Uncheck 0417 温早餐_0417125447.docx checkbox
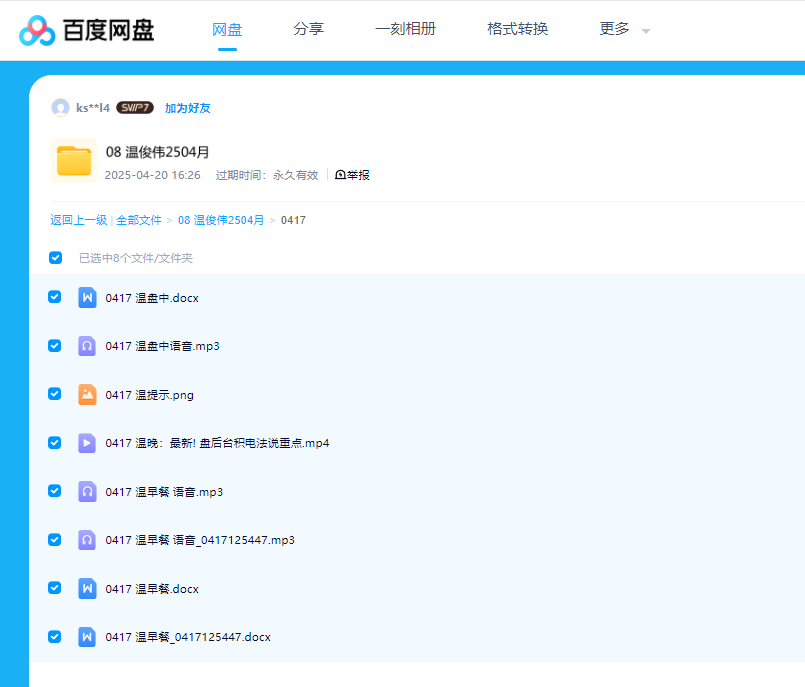805x687 pixels. pyautogui.click(x=55, y=636)
